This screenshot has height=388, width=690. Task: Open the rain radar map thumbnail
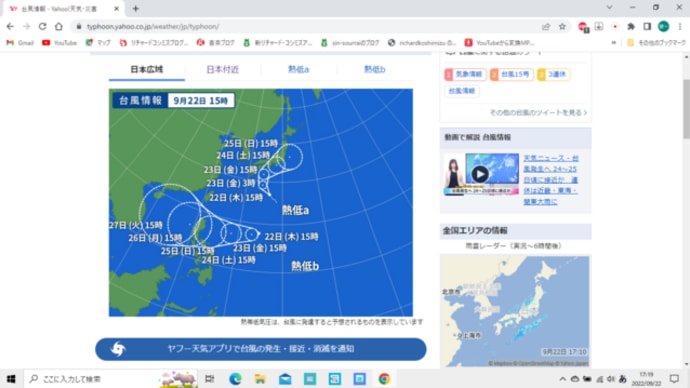pos(515,311)
